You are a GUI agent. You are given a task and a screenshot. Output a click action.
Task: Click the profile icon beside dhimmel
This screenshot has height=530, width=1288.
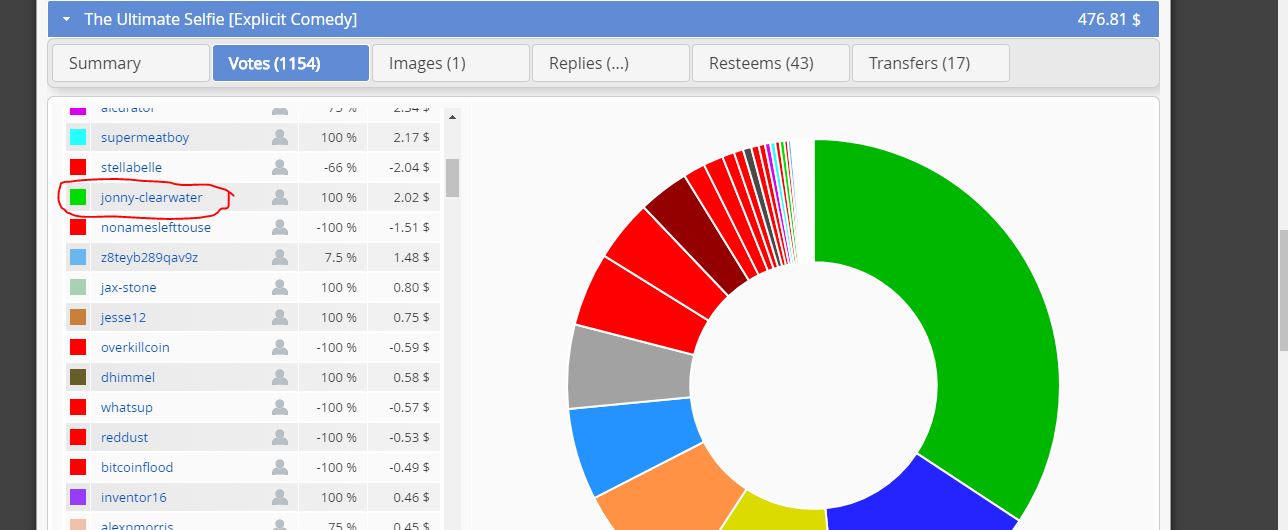point(280,377)
